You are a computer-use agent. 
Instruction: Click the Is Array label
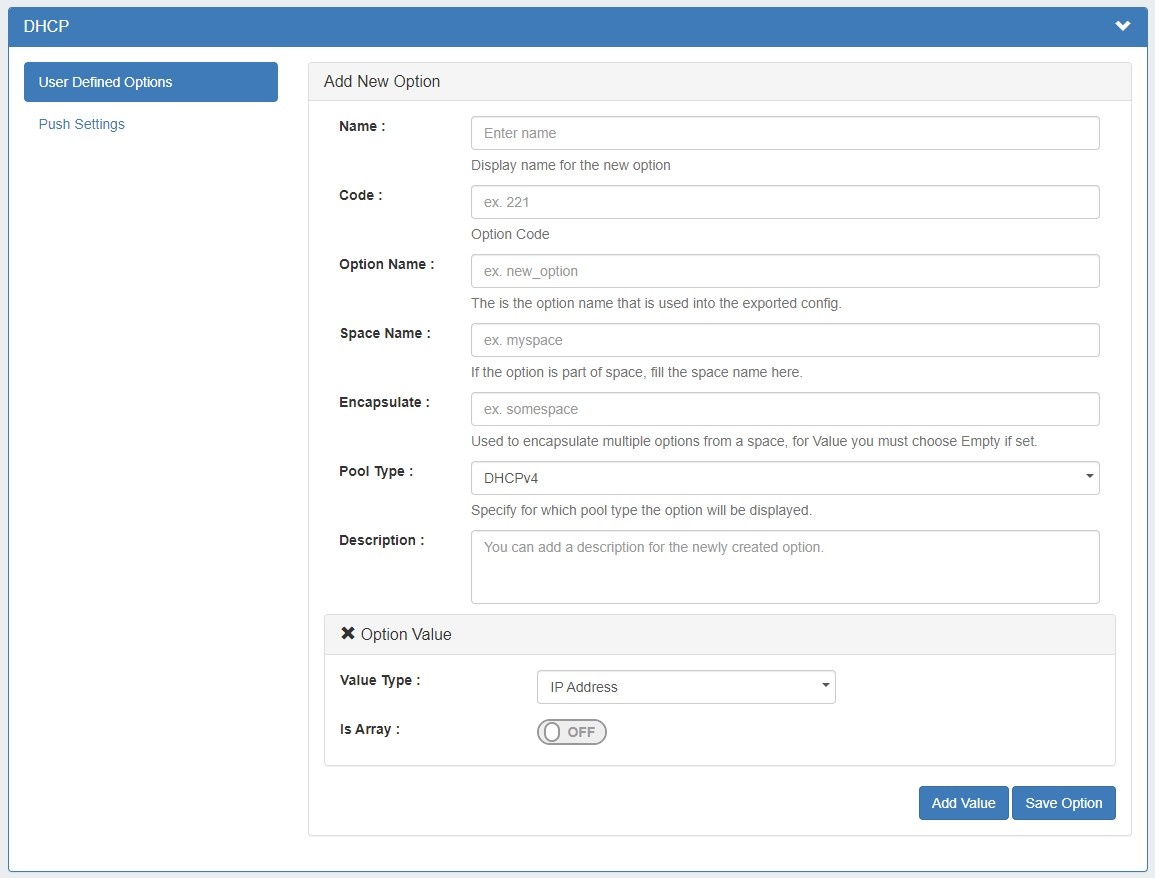pos(369,729)
